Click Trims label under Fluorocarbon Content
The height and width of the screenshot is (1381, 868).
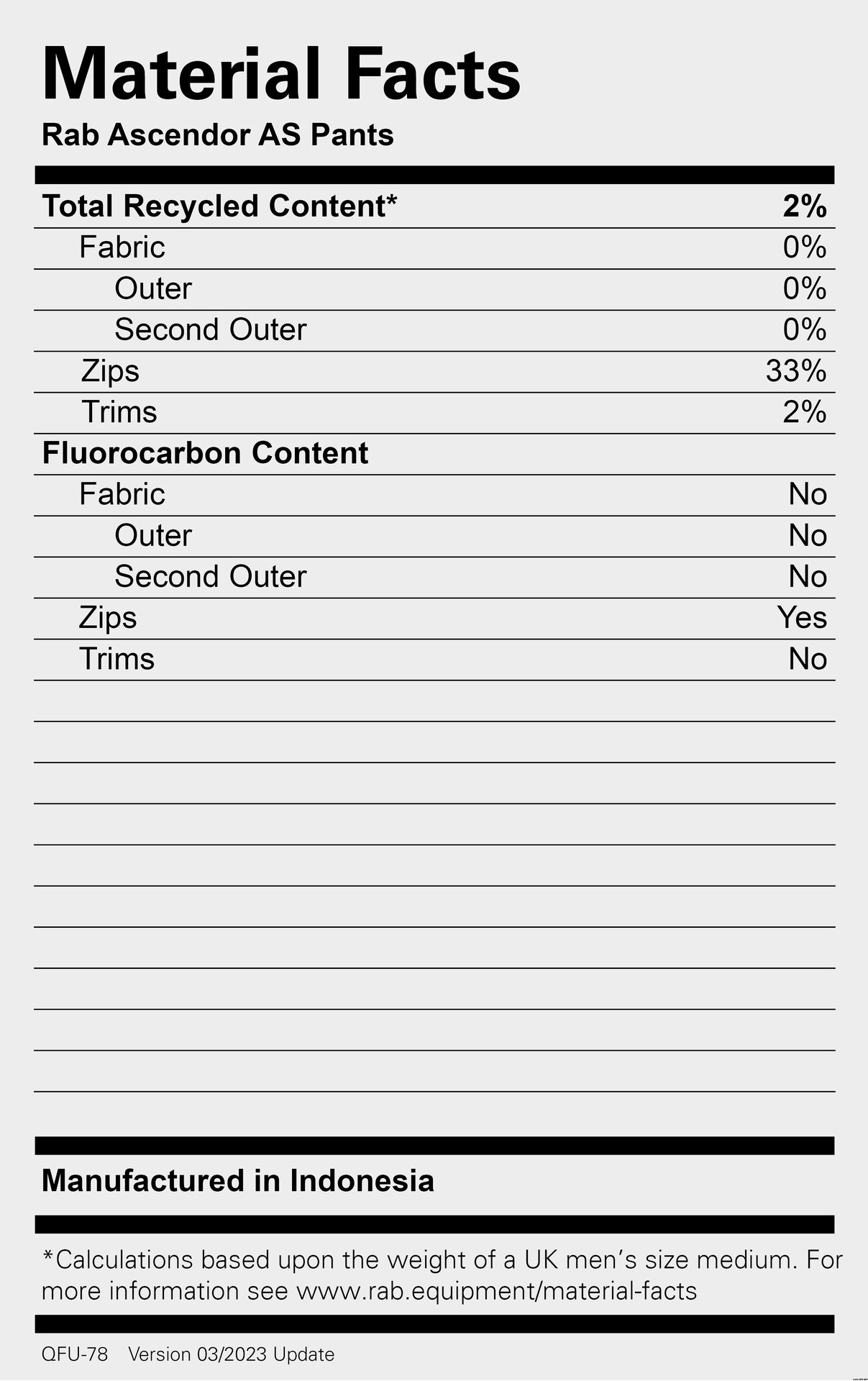117,659
